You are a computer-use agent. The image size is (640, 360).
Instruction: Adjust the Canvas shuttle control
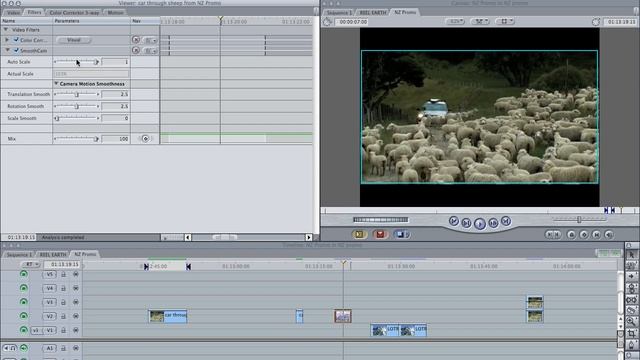pos(579,220)
